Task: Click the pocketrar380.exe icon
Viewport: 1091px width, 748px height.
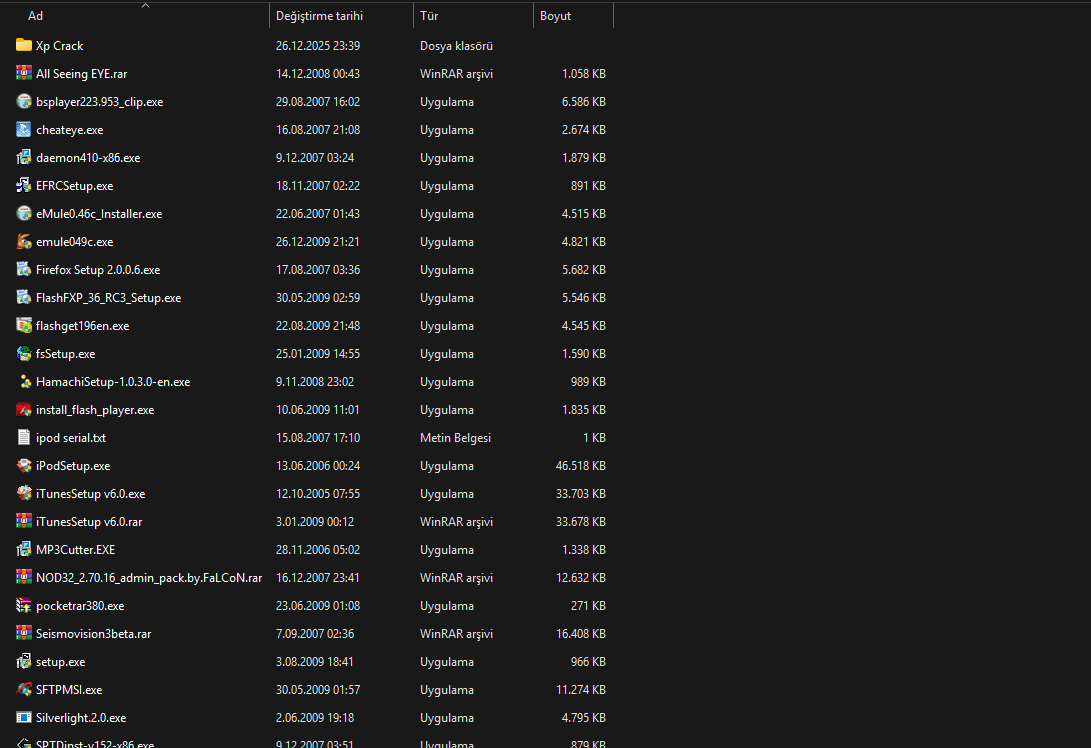Action: [24, 605]
